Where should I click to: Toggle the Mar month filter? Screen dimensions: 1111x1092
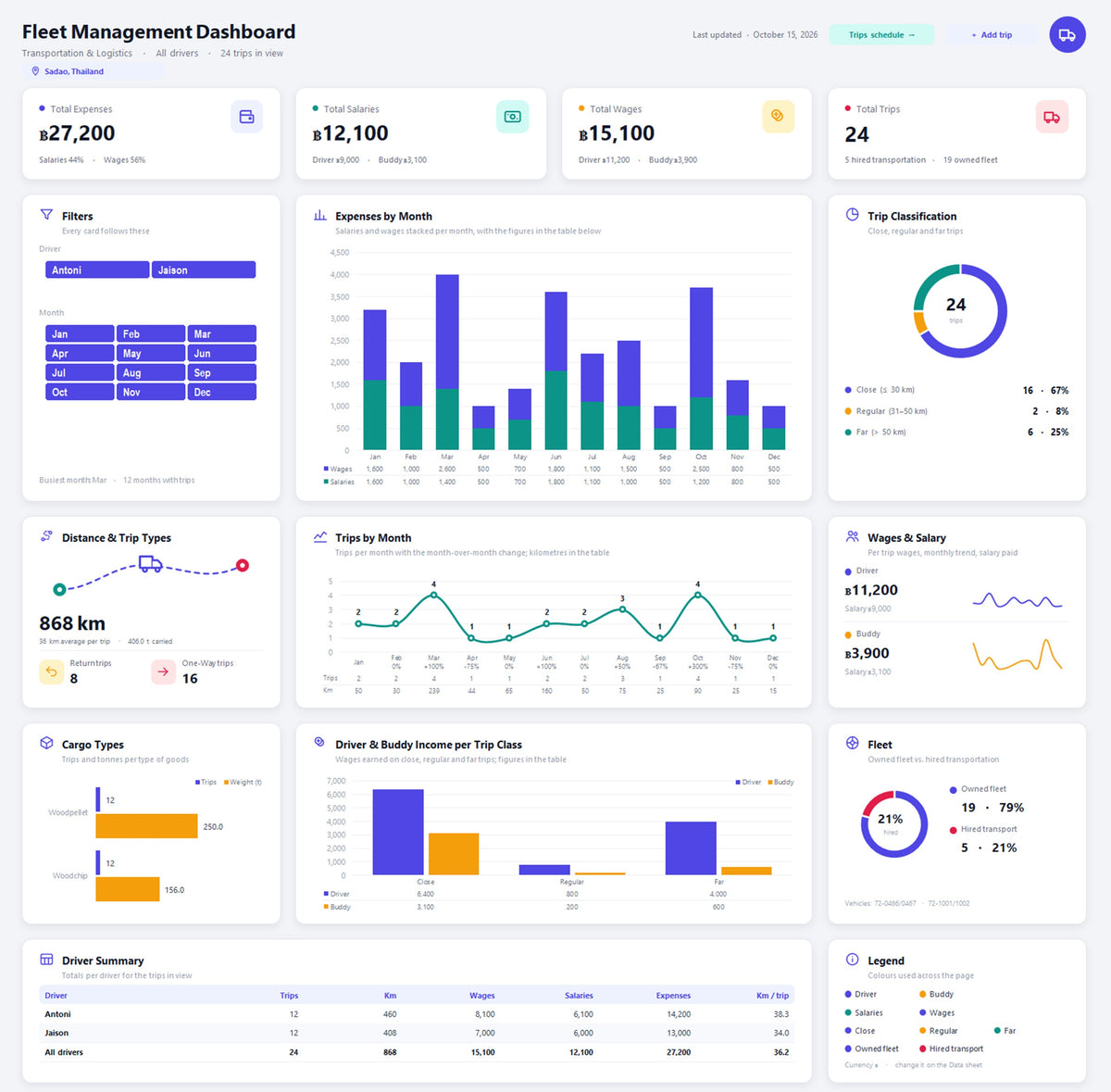click(x=221, y=333)
